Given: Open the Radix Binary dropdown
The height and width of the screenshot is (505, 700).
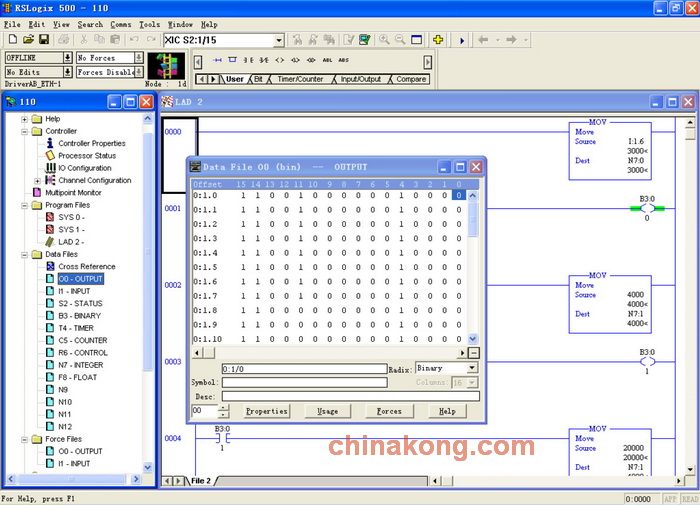Looking at the screenshot, I should [472, 368].
